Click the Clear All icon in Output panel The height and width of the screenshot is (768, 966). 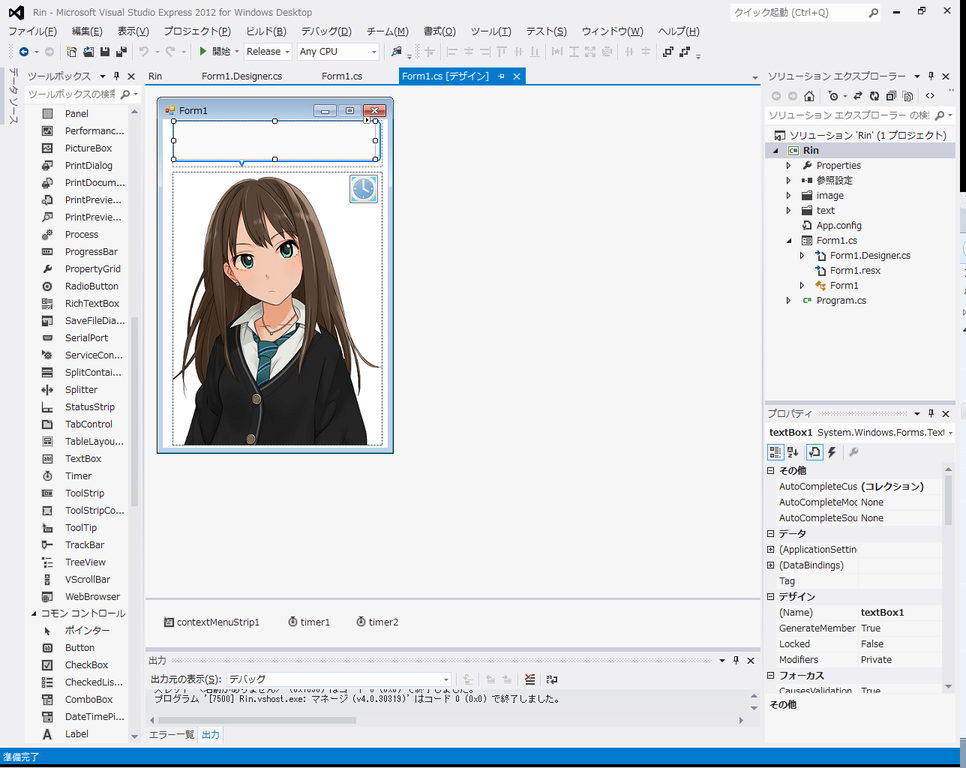click(x=530, y=679)
